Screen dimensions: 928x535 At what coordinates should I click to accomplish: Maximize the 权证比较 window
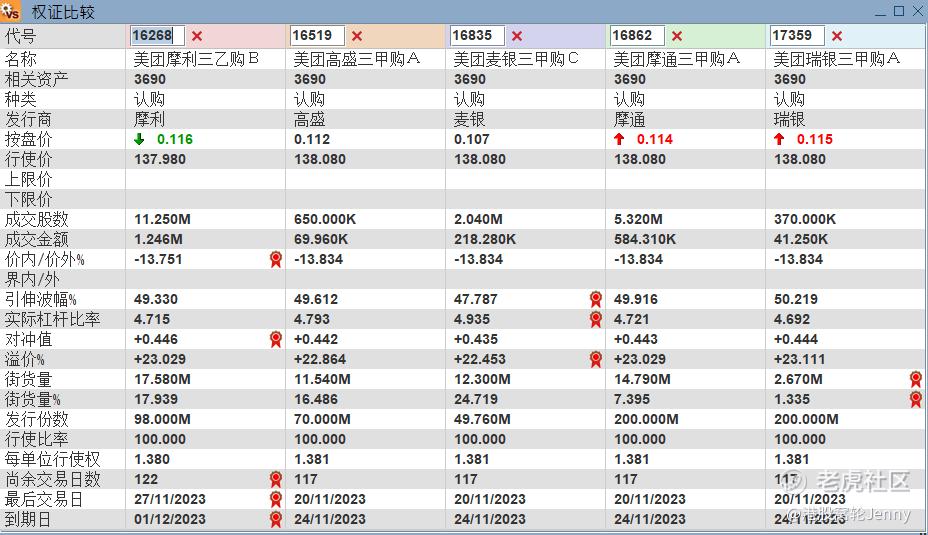[899, 11]
